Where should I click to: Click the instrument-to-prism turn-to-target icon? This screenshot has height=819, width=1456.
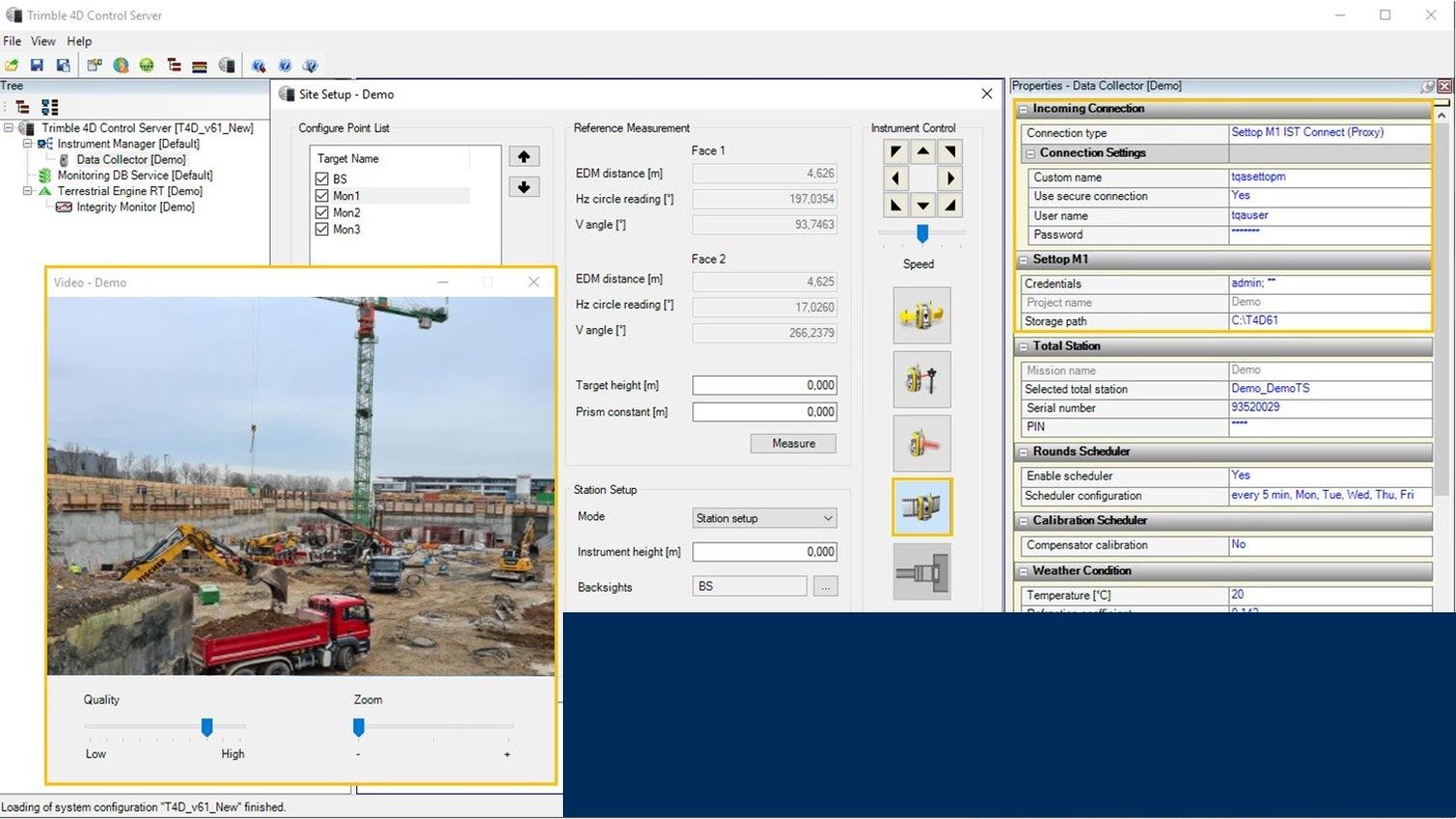922,379
